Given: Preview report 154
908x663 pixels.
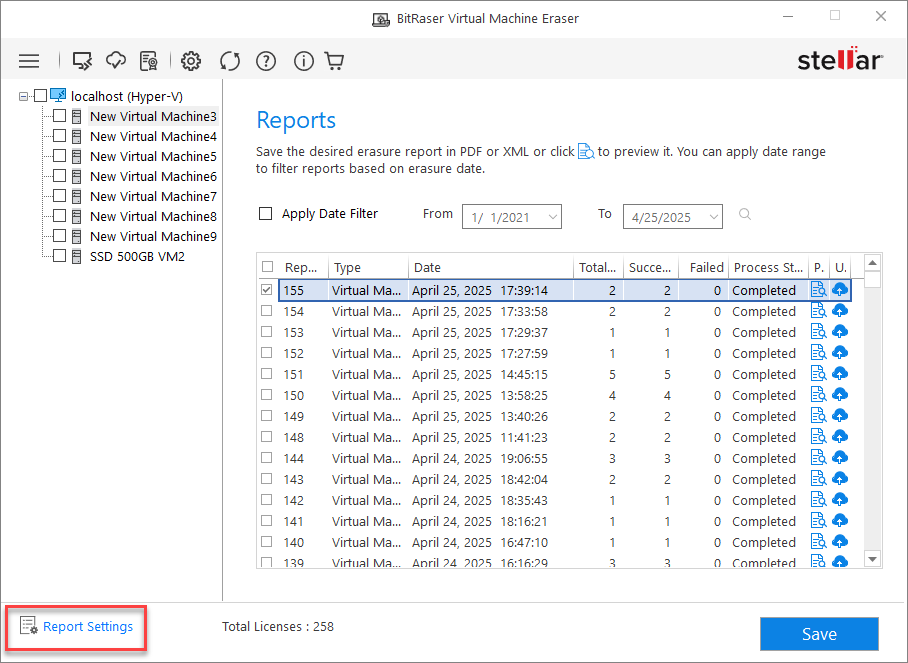Looking at the screenshot, I should (x=818, y=311).
